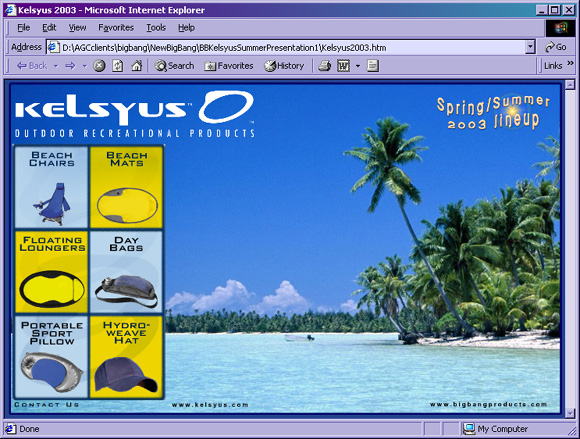
Task: Open the Forward history dropdown arrow
Action: 85,66
